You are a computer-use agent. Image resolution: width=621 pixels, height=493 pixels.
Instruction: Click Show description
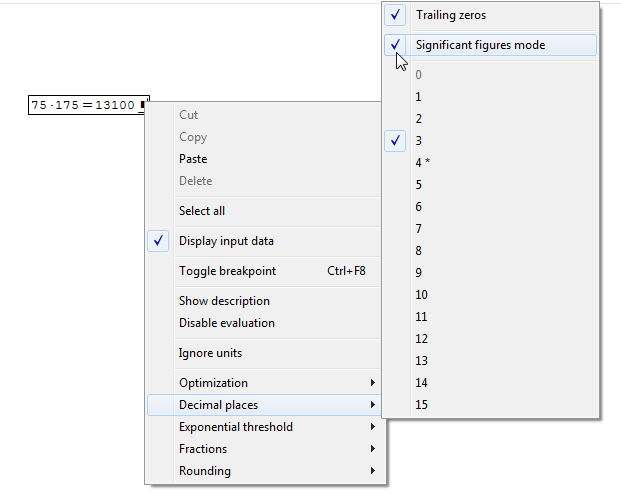tap(224, 301)
